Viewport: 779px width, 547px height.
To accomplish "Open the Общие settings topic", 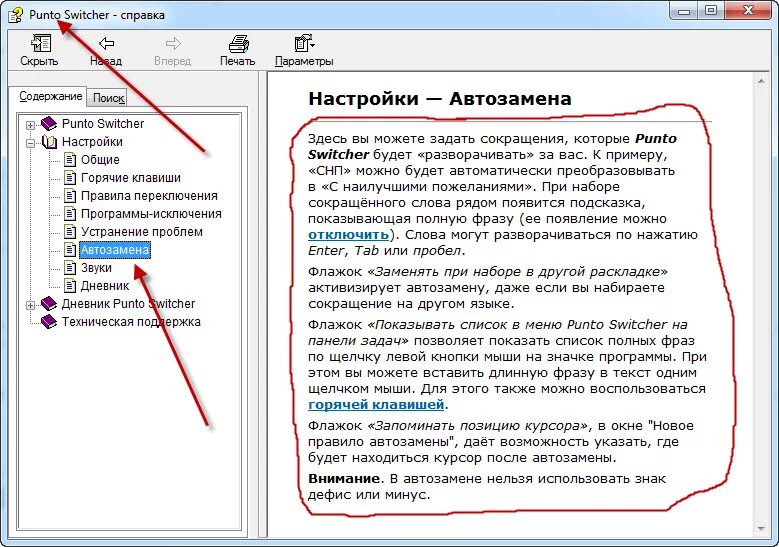I will point(100,159).
